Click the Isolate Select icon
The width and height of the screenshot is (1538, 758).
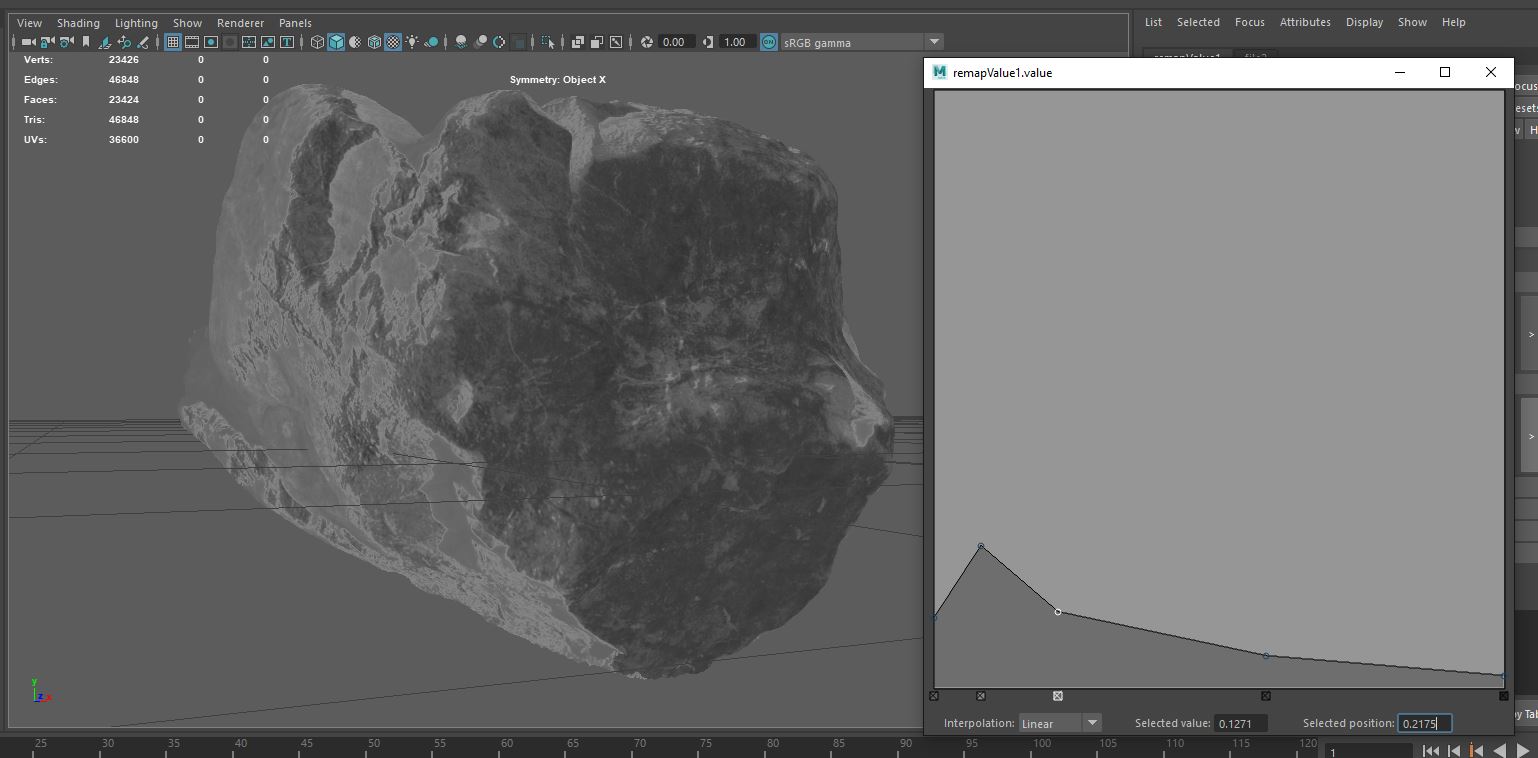pyautogui.click(x=548, y=42)
